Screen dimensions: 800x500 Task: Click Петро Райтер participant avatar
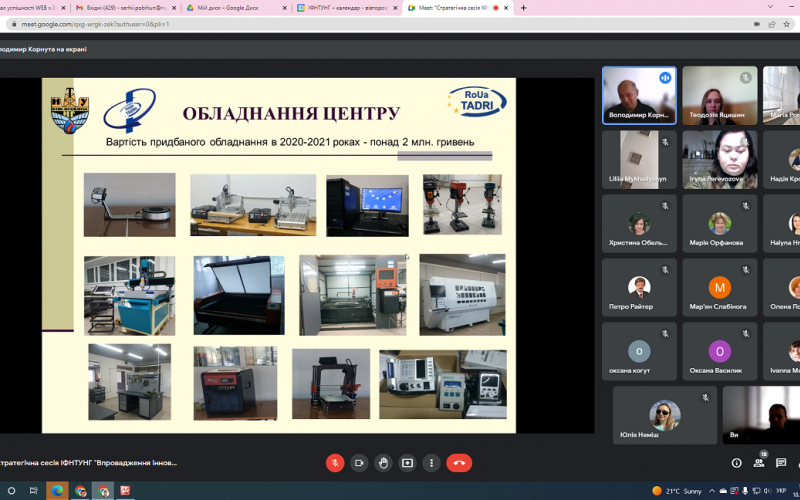coord(639,287)
